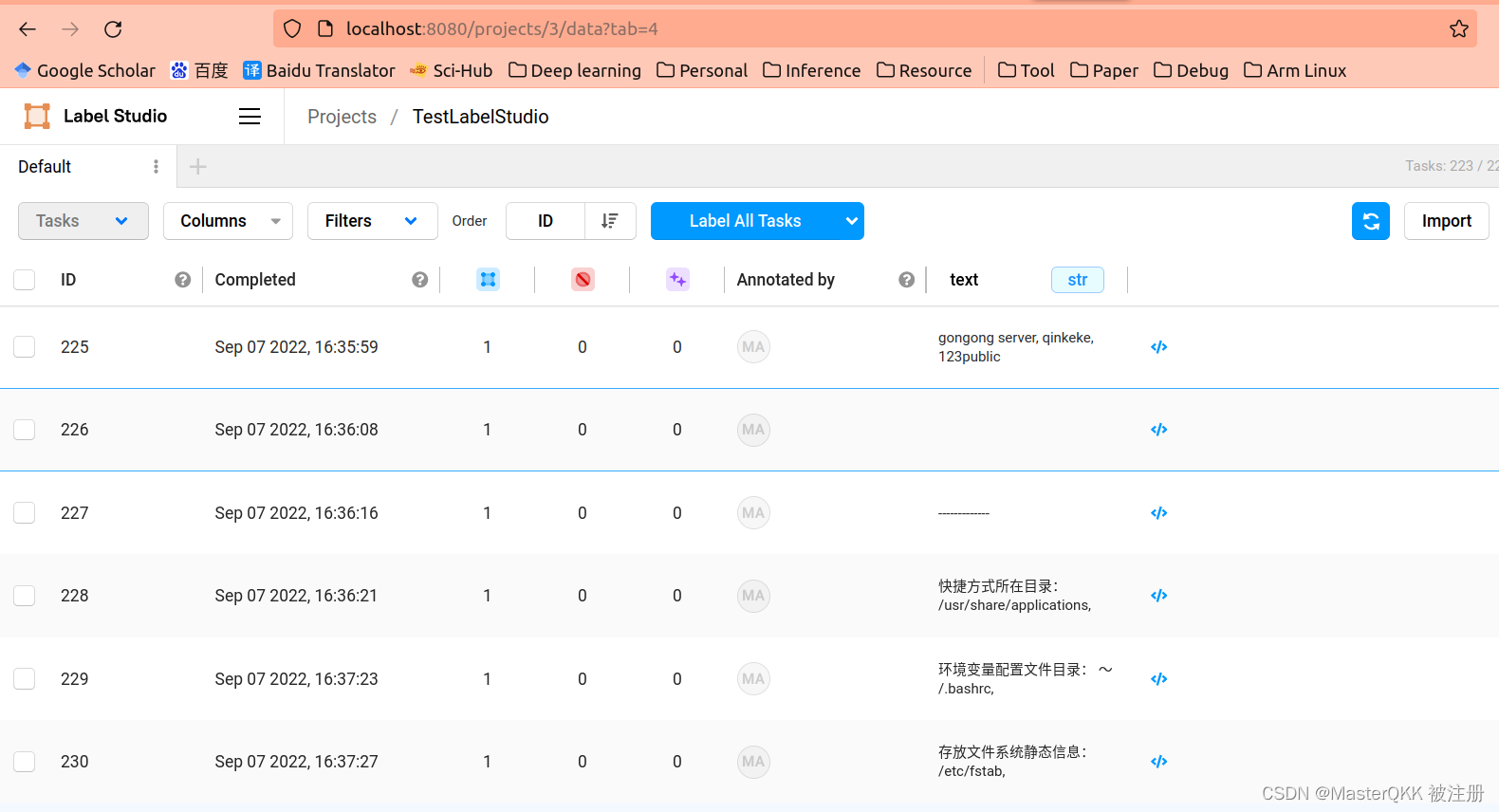The width and height of the screenshot is (1499, 812).
Task: Refresh task list with blue sync button
Action: pos(1371,221)
